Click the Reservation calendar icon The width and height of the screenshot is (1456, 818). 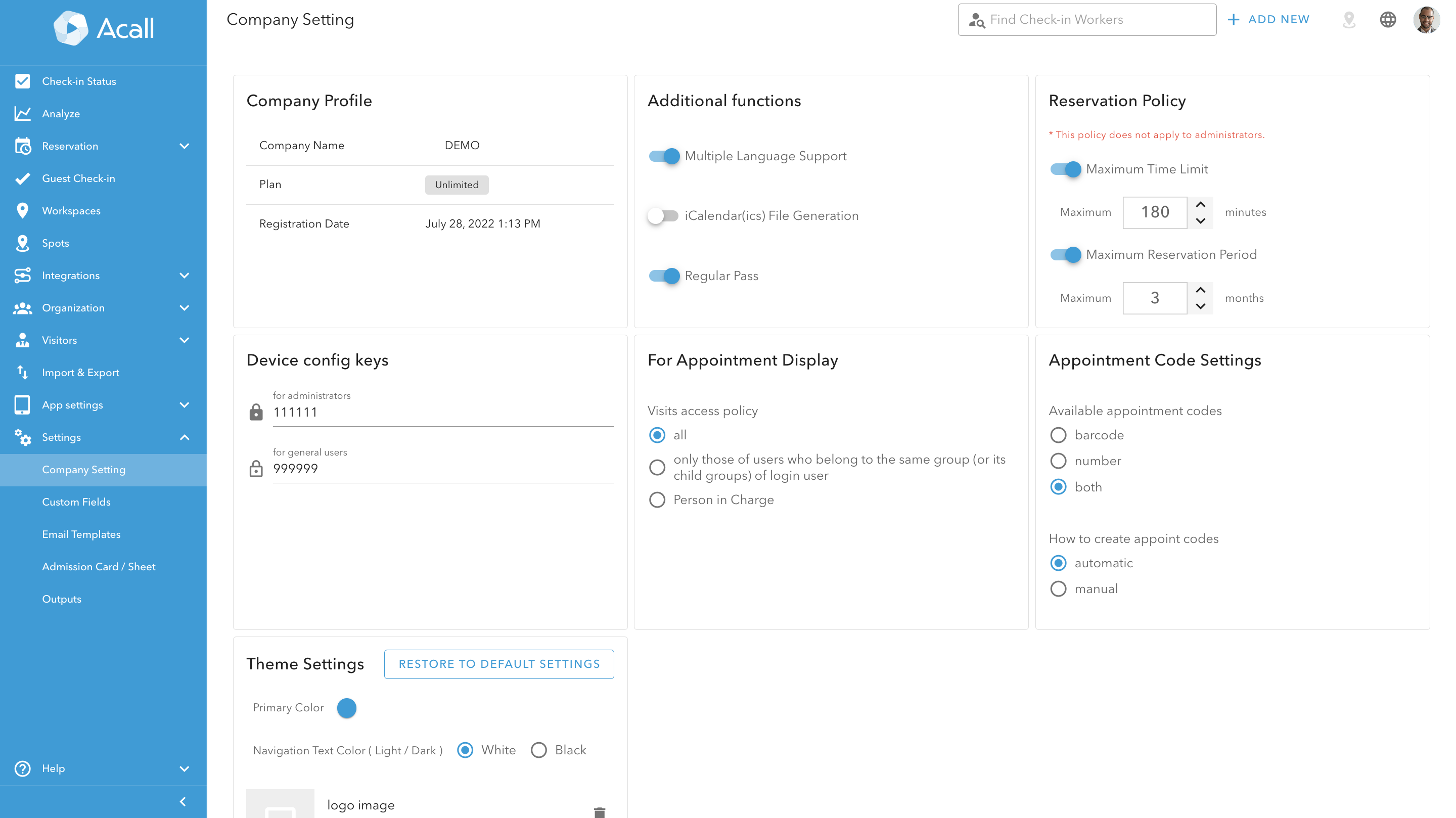pos(23,146)
